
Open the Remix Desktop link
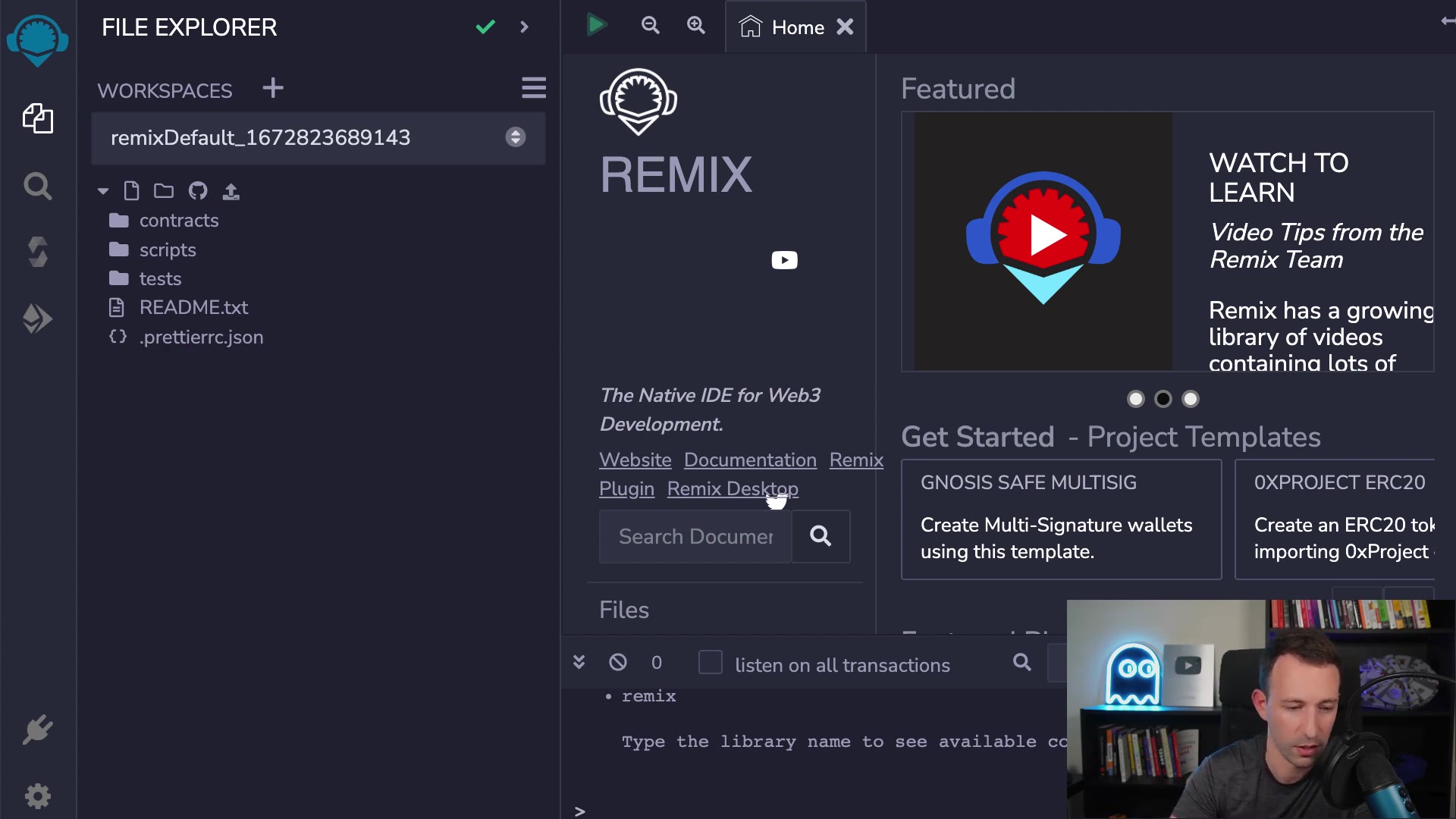point(732,489)
